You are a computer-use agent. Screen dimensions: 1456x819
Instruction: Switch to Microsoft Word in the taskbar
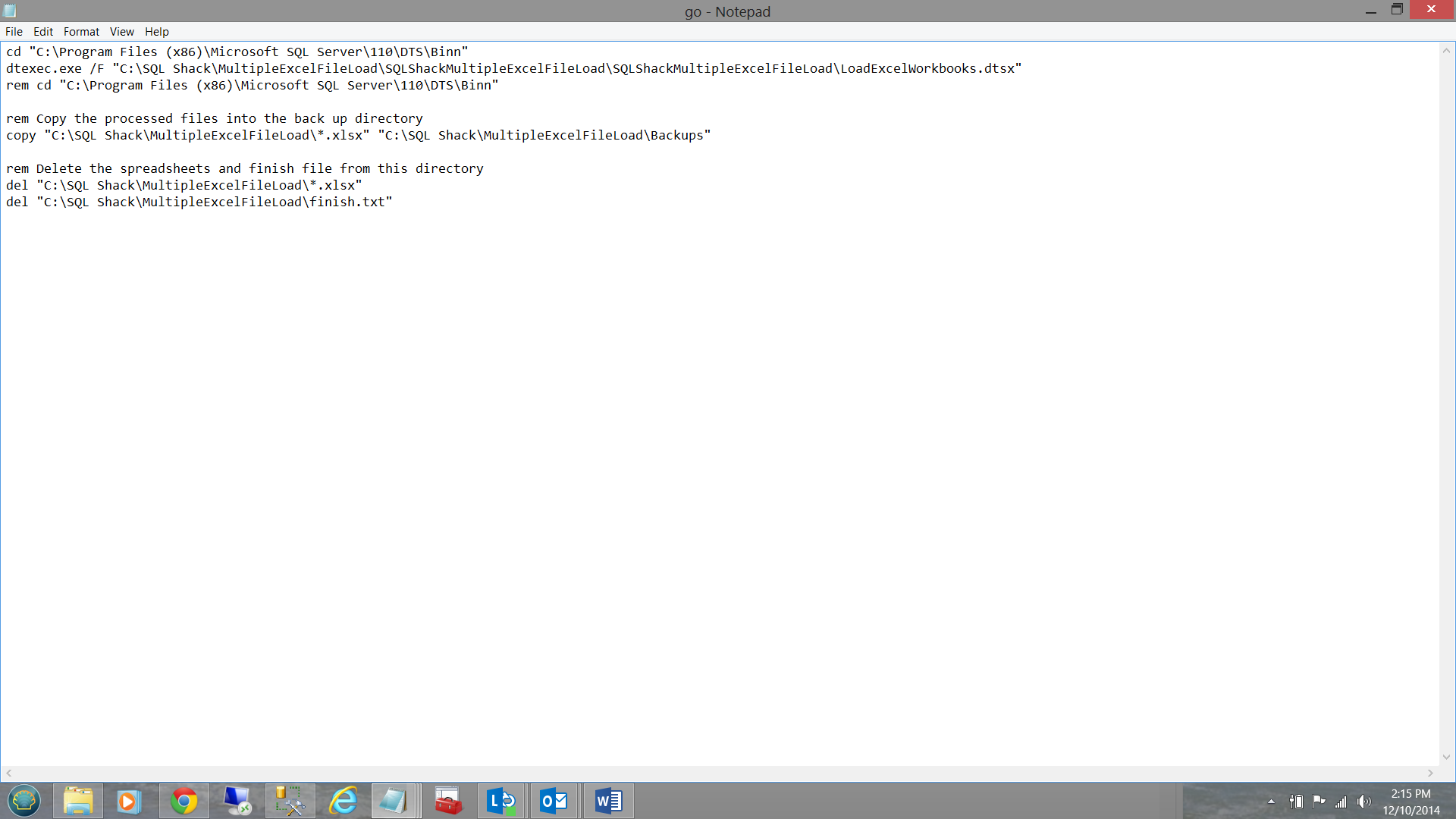click(608, 801)
